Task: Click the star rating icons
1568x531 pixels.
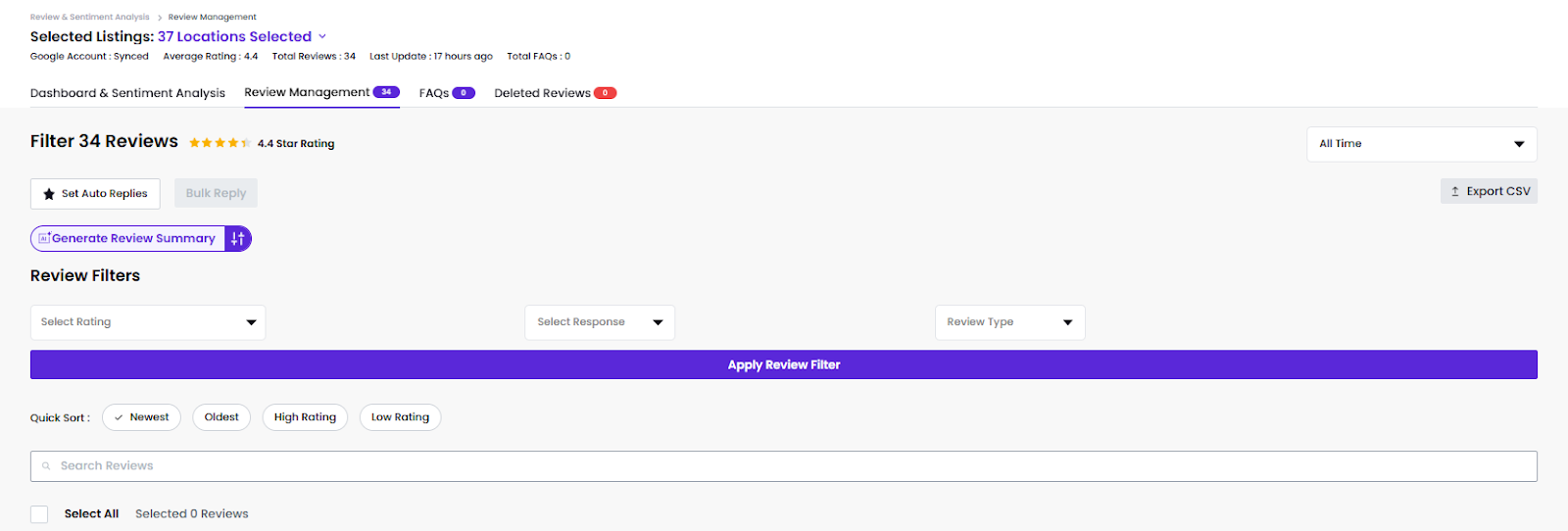Action: tap(220, 143)
